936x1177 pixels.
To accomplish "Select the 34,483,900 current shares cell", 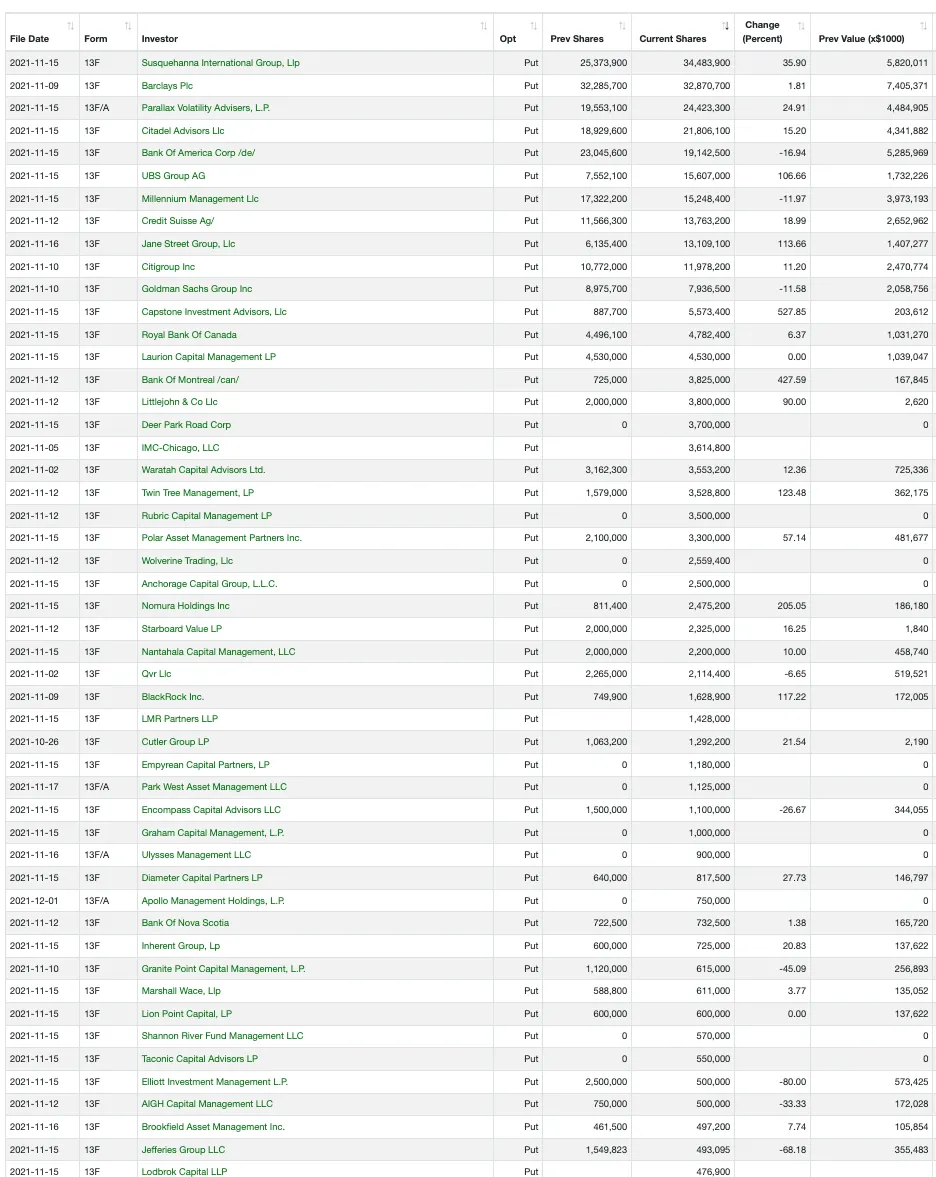I will click(682, 63).
